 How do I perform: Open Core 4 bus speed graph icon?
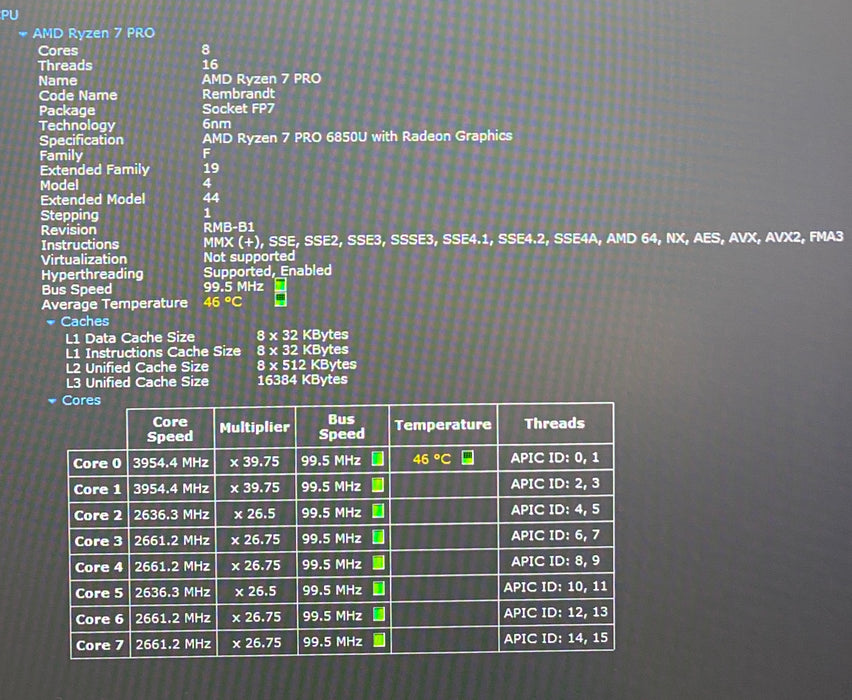coord(379,562)
